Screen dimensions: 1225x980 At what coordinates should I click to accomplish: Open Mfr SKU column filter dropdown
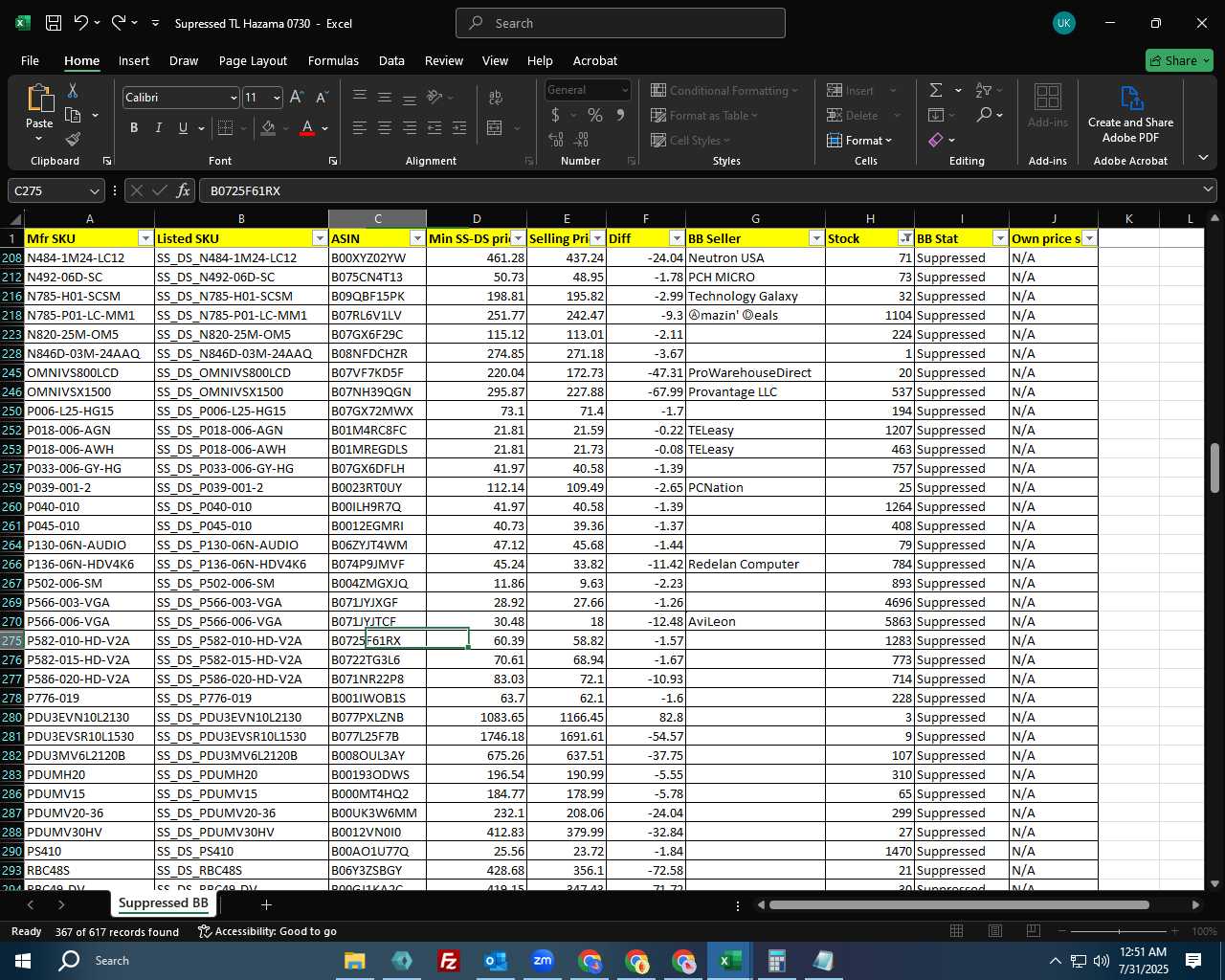point(145,238)
